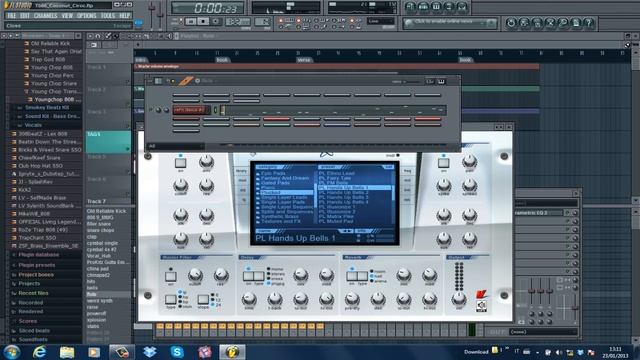The height and width of the screenshot is (360, 640).
Task: Click the blue icon beside the hint bar
Action: pyautogui.click(x=138, y=24)
